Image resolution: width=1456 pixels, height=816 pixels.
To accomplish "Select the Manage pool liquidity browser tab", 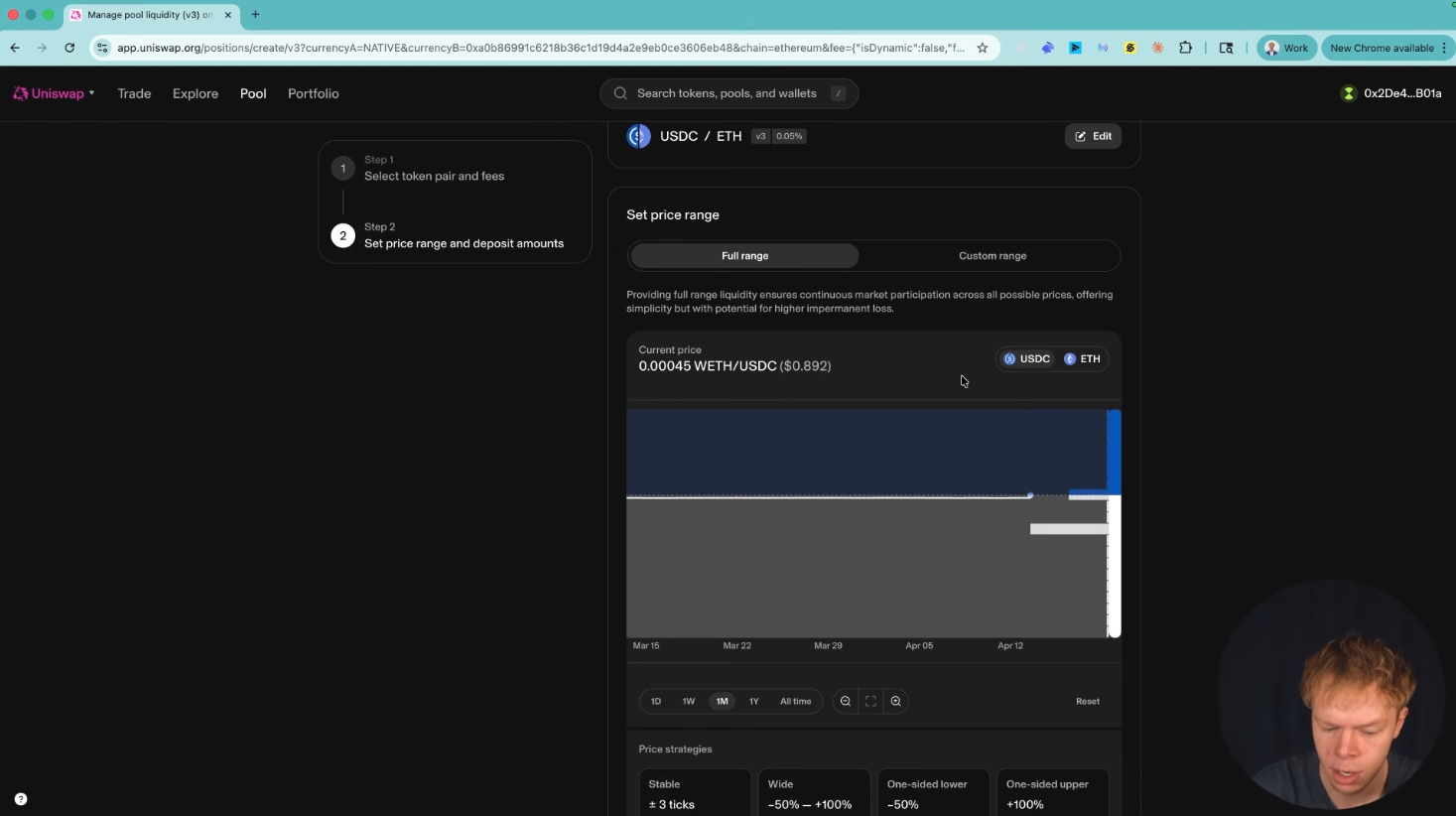I will click(150, 15).
